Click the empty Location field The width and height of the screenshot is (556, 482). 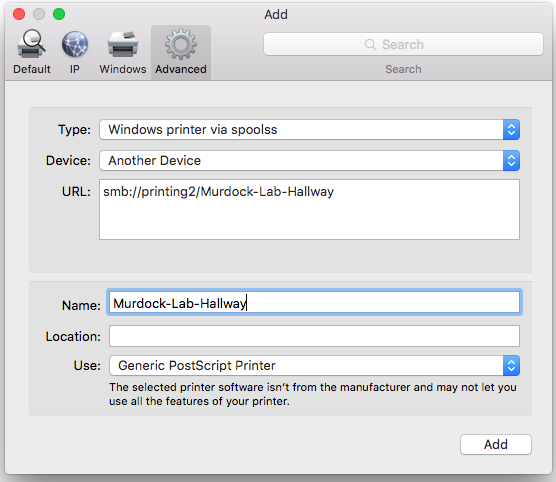tap(315, 336)
